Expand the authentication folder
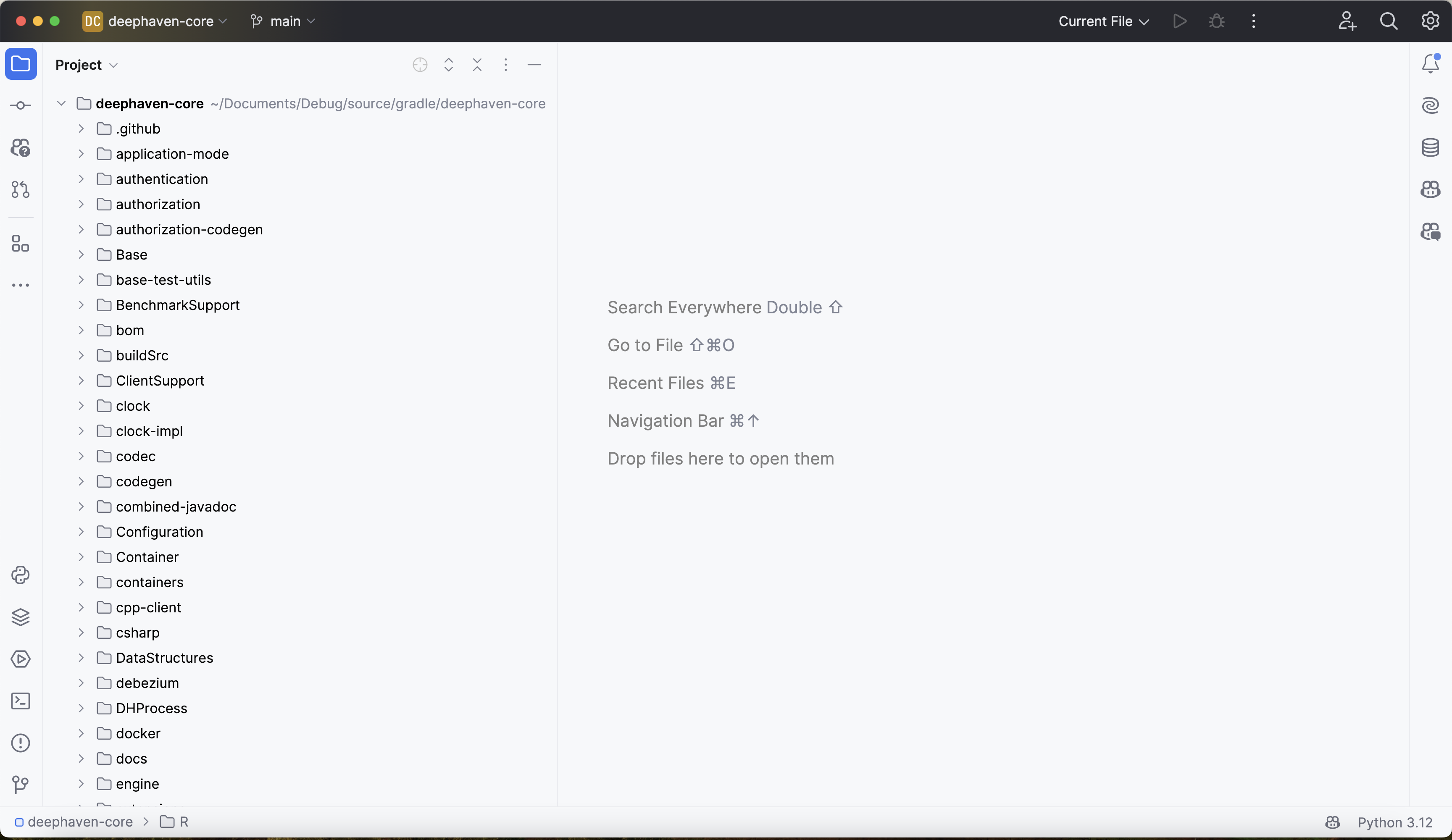The width and height of the screenshot is (1452, 840). coord(81,179)
